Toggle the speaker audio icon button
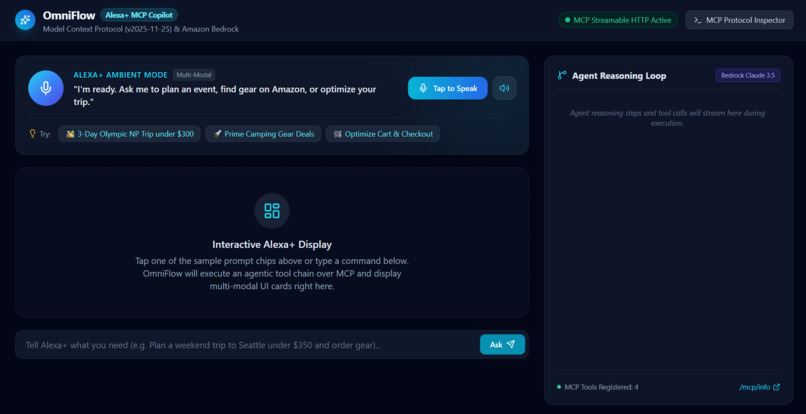Screen dimensions: 806x414 (504, 88)
